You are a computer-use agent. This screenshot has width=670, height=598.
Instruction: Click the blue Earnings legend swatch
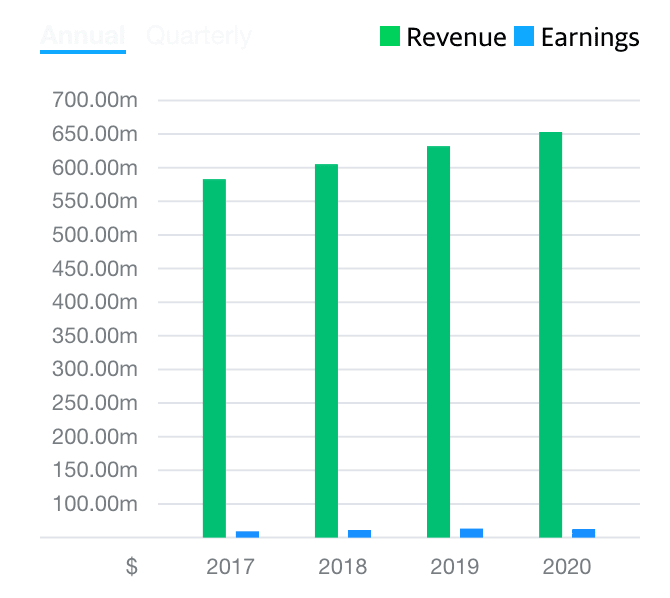523,36
